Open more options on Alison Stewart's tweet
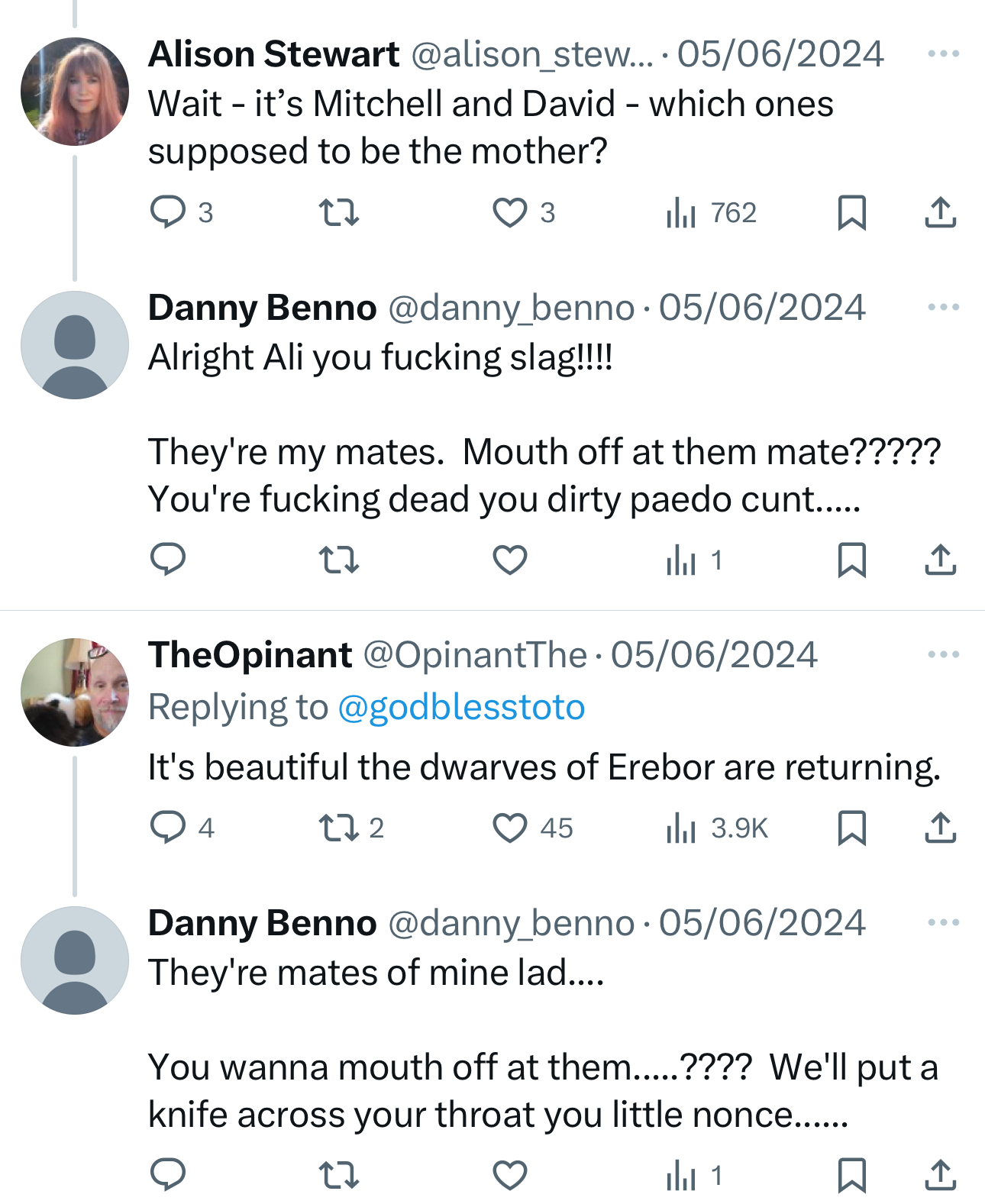Viewport: 985px width, 1204px height. click(x=943, y=53)
